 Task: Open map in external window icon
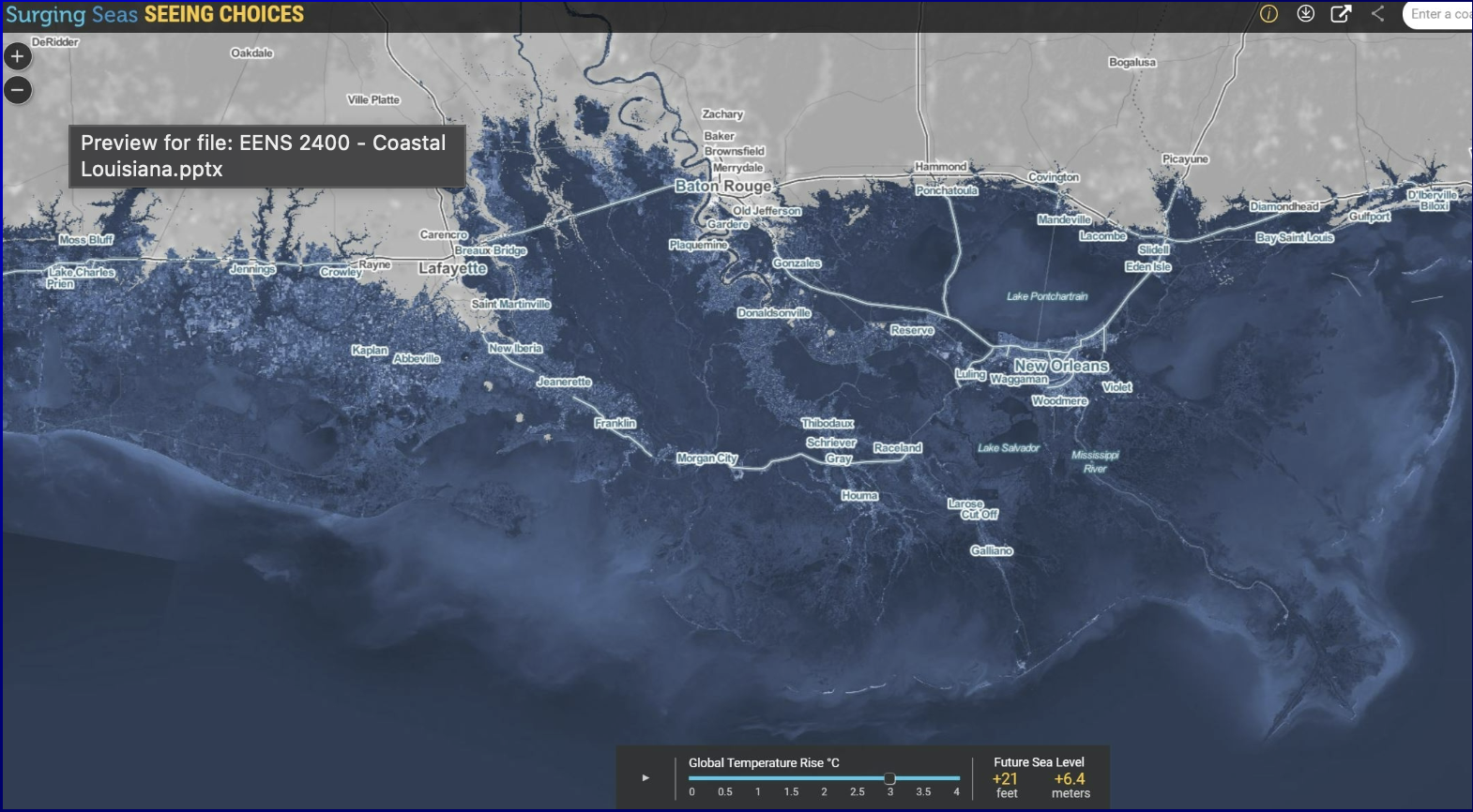click(1341, 14)
